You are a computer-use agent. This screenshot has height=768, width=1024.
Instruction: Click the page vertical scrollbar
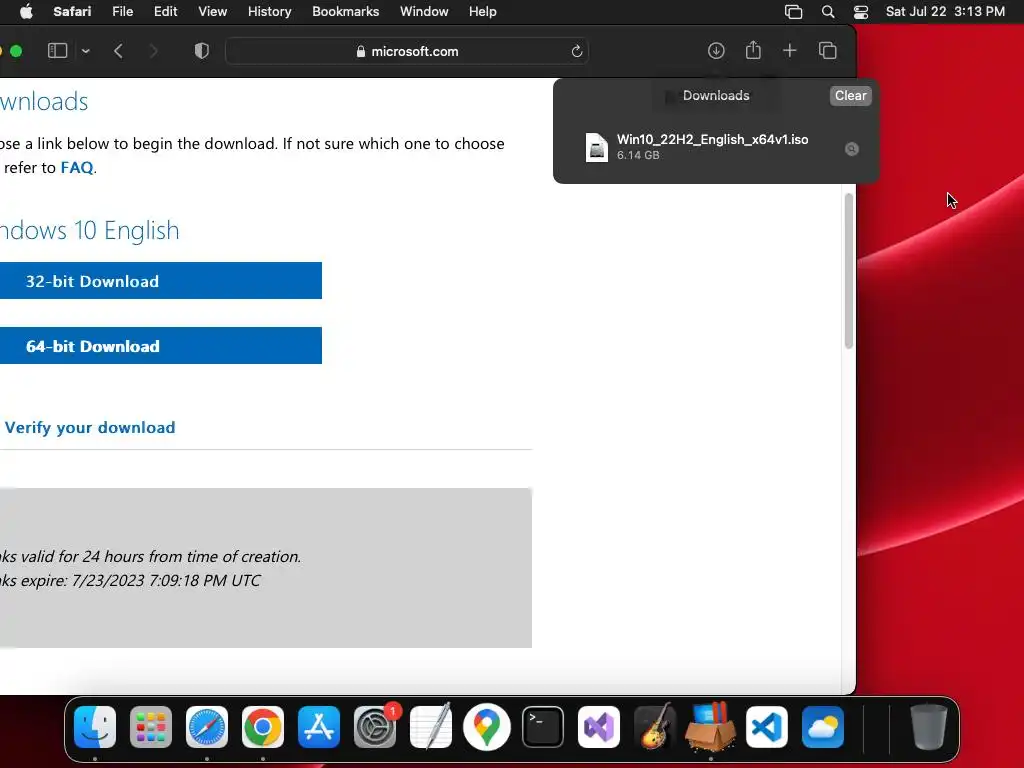pos(848,271)
